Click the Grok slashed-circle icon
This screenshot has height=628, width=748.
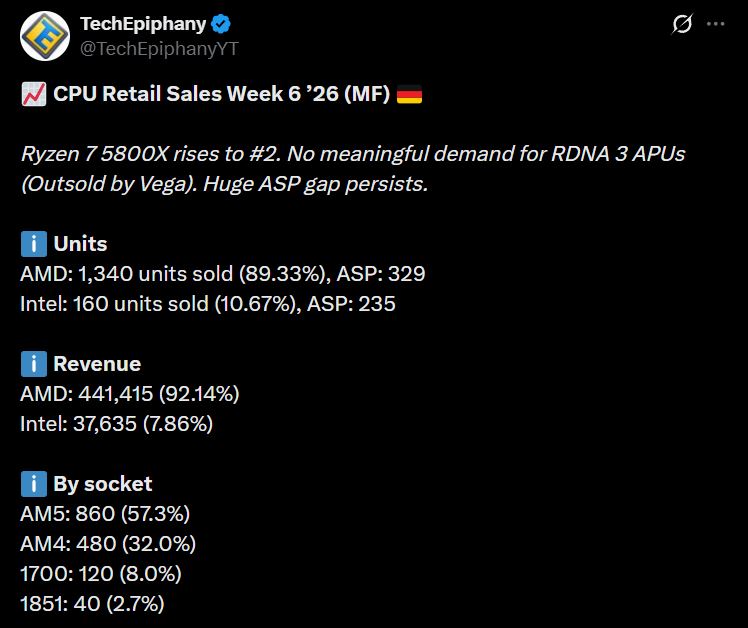point(683,24)
